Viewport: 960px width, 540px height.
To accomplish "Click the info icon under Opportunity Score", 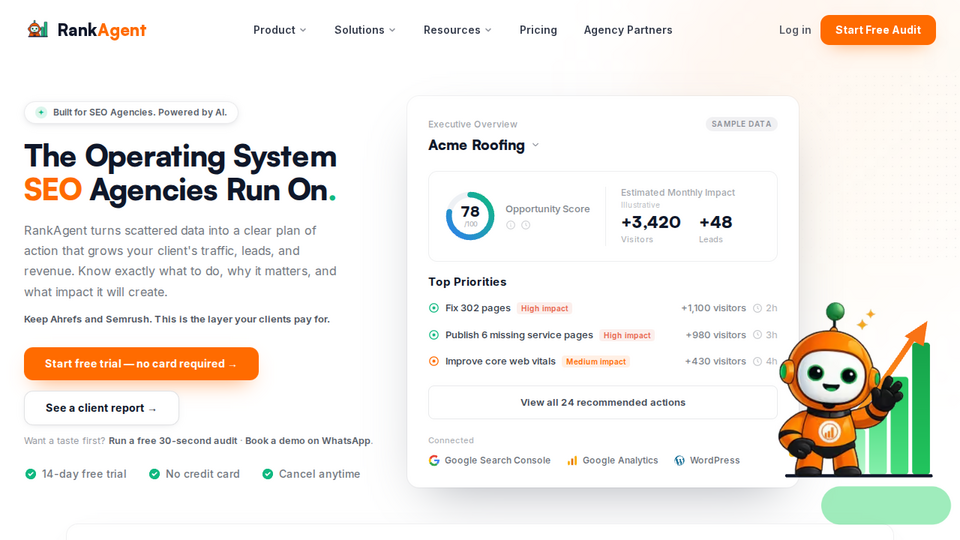I will pyautogui.click(x=511, y=225).
